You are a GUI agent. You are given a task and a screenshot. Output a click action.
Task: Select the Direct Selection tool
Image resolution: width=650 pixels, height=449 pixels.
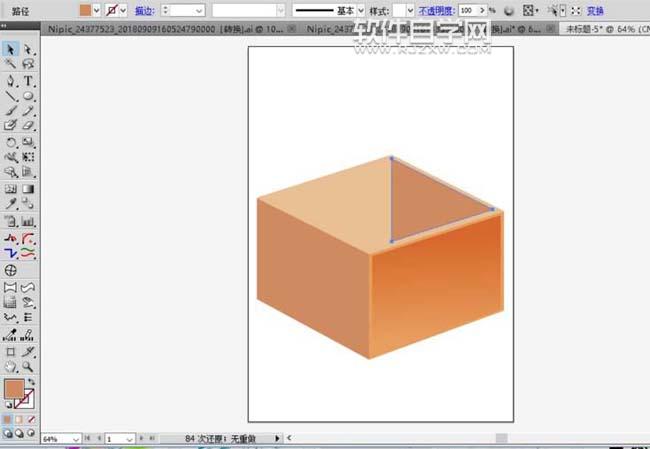point(28,49)
